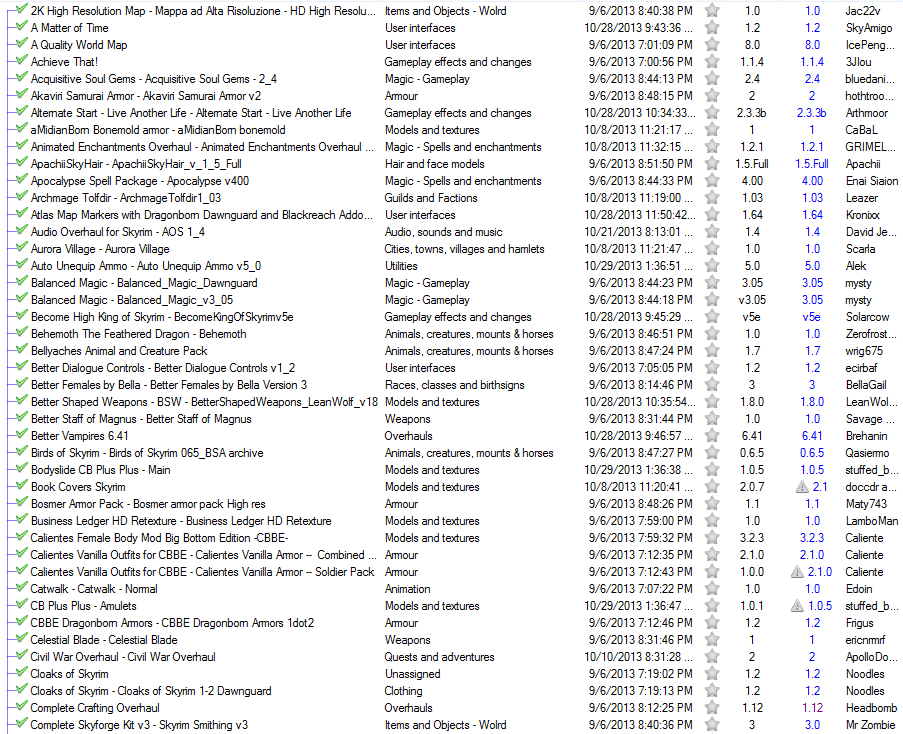The image size is (903, 734).
Task: Click the star icon for Birds of Skyrim
Action: [712, 452]
